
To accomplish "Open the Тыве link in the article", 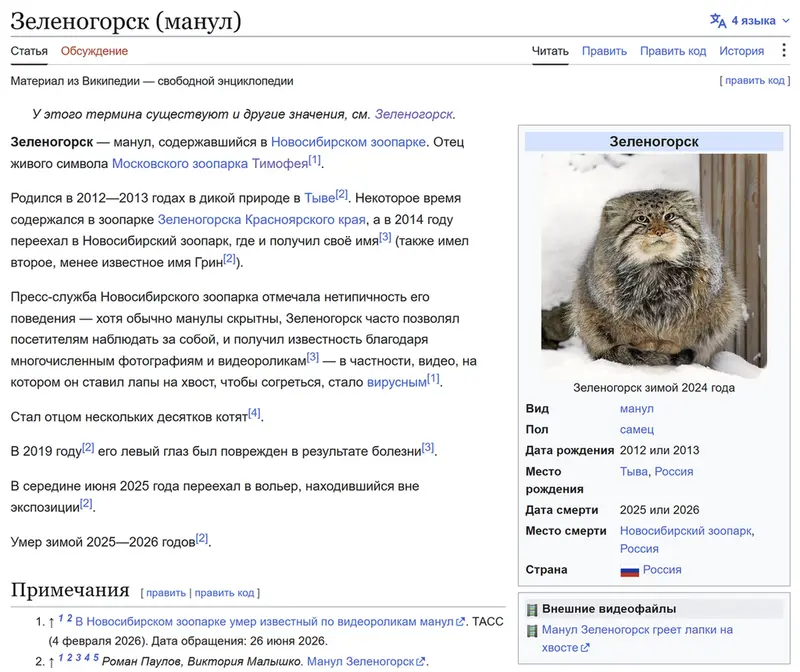I will tap(319, 198).
